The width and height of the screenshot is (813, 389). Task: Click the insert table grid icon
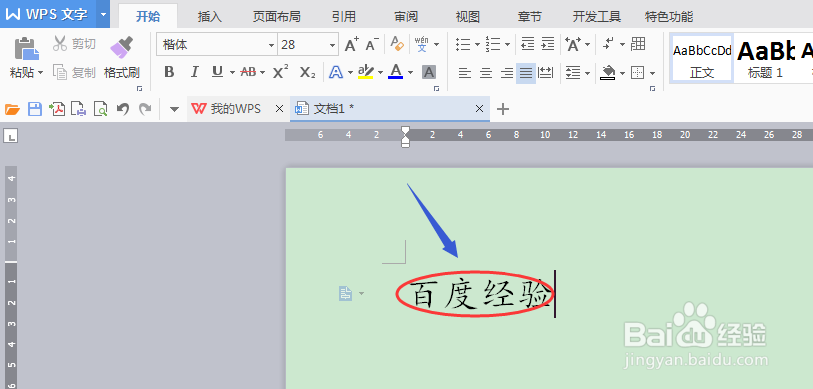[x=638, y=44]
